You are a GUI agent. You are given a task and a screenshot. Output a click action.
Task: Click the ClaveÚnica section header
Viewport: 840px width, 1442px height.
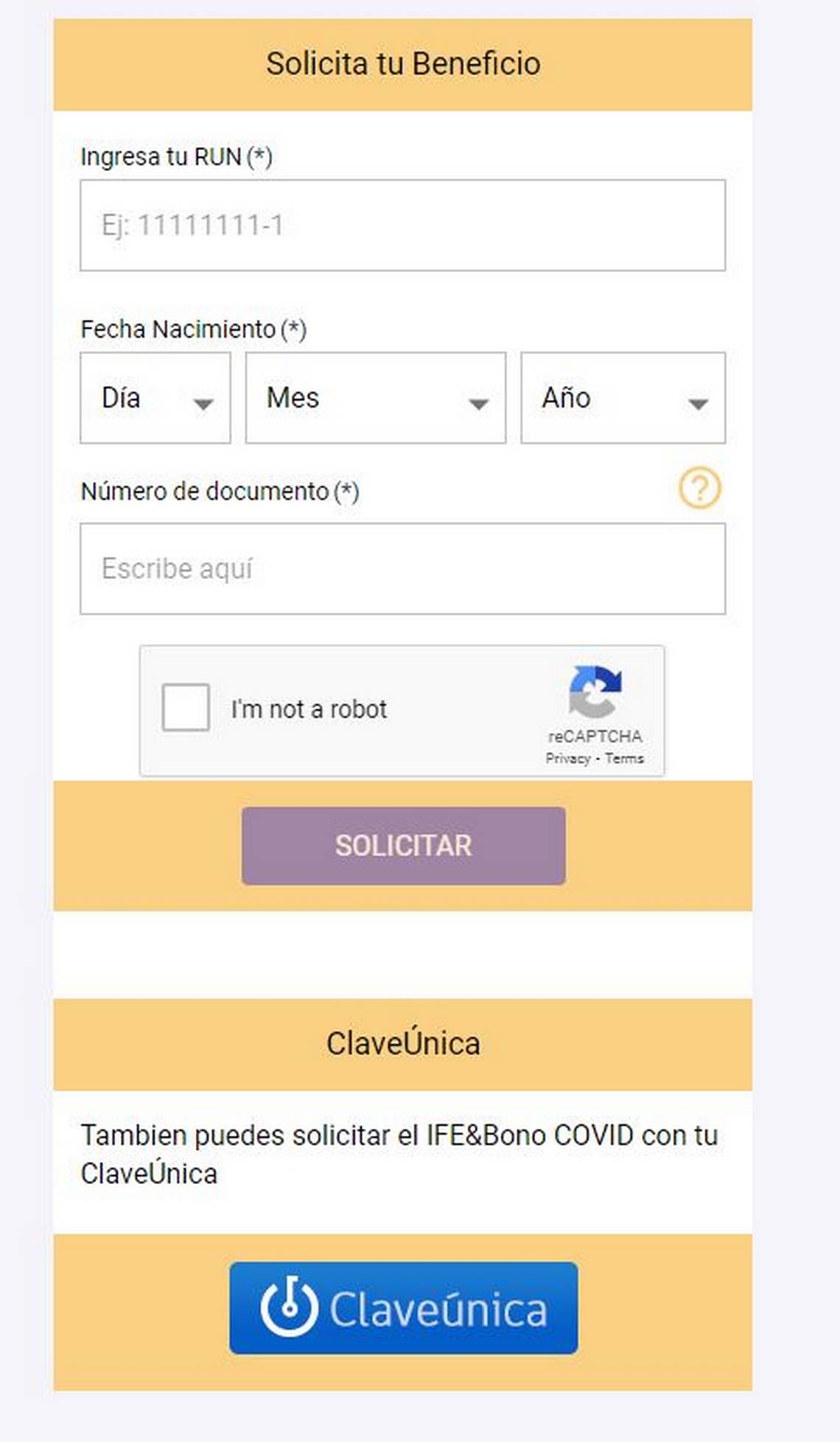click(403, 1044)
